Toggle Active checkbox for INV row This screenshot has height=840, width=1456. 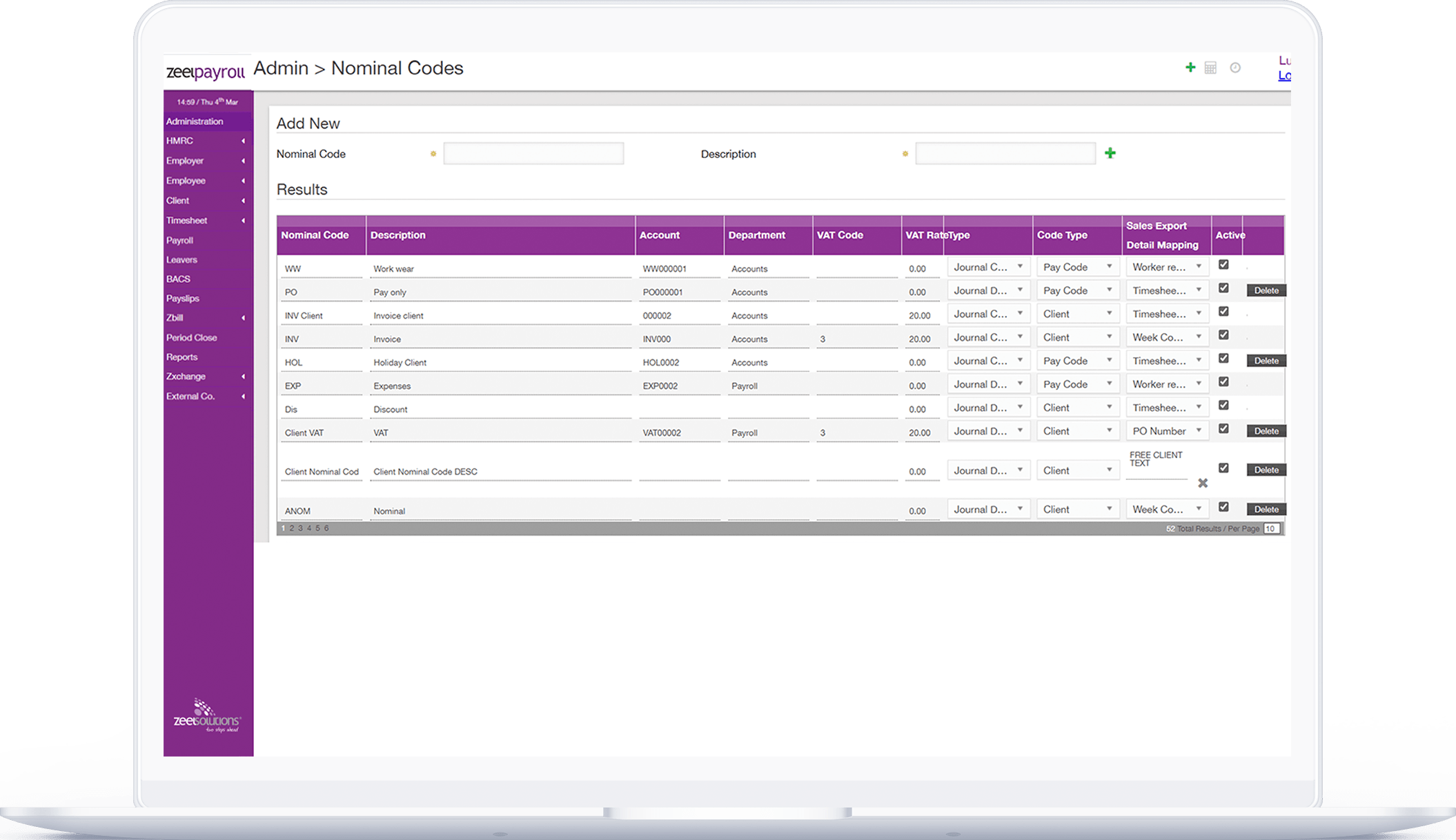point(1223,334)
